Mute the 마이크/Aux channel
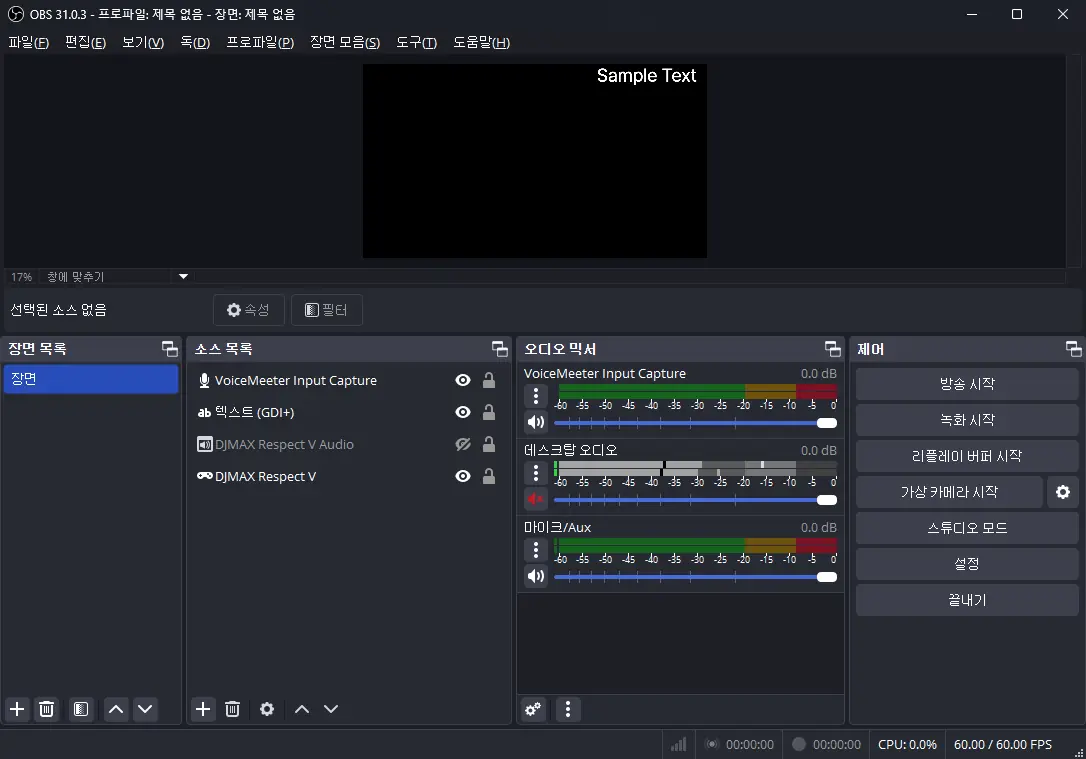Viewport: 1086px width, 759px height. [535, 575]
